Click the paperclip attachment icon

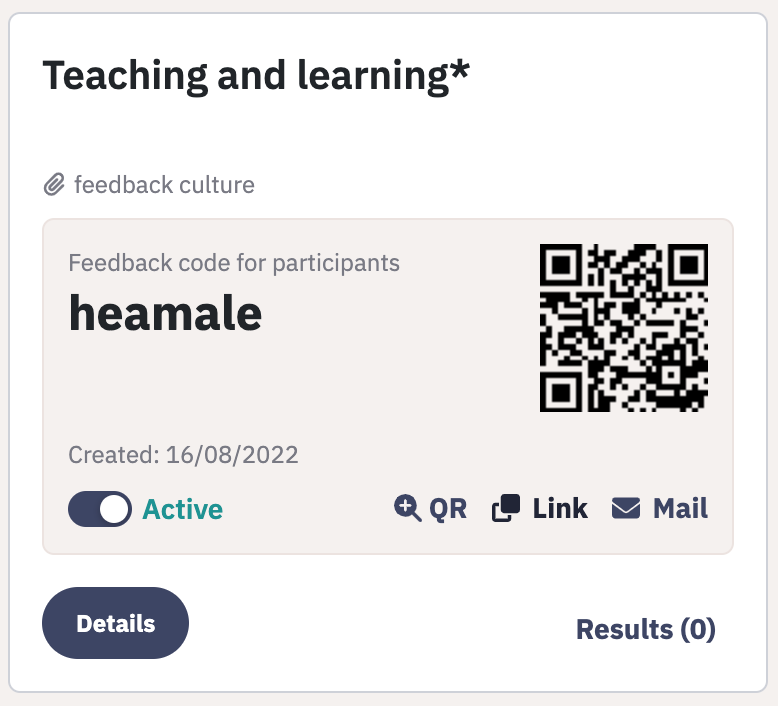point(54,185)
